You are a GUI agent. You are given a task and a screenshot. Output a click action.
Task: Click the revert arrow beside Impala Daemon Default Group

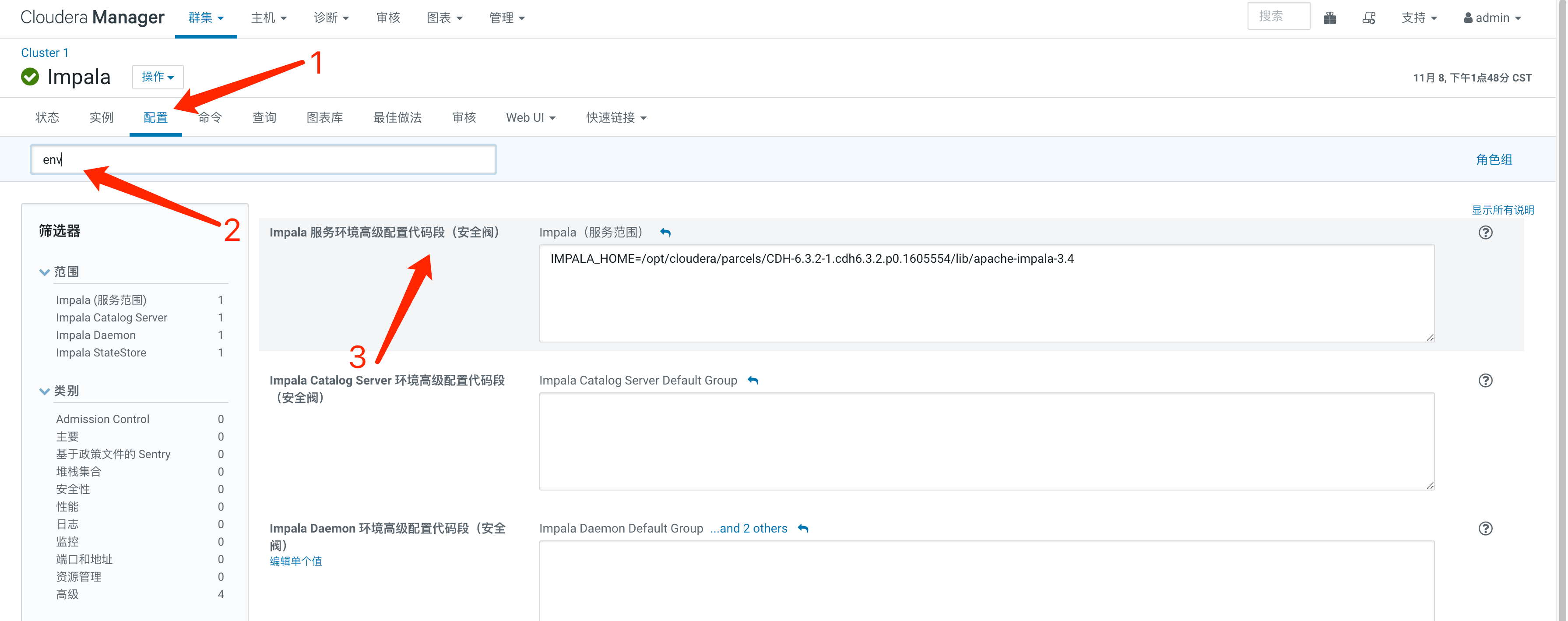[x=803, y=529]
